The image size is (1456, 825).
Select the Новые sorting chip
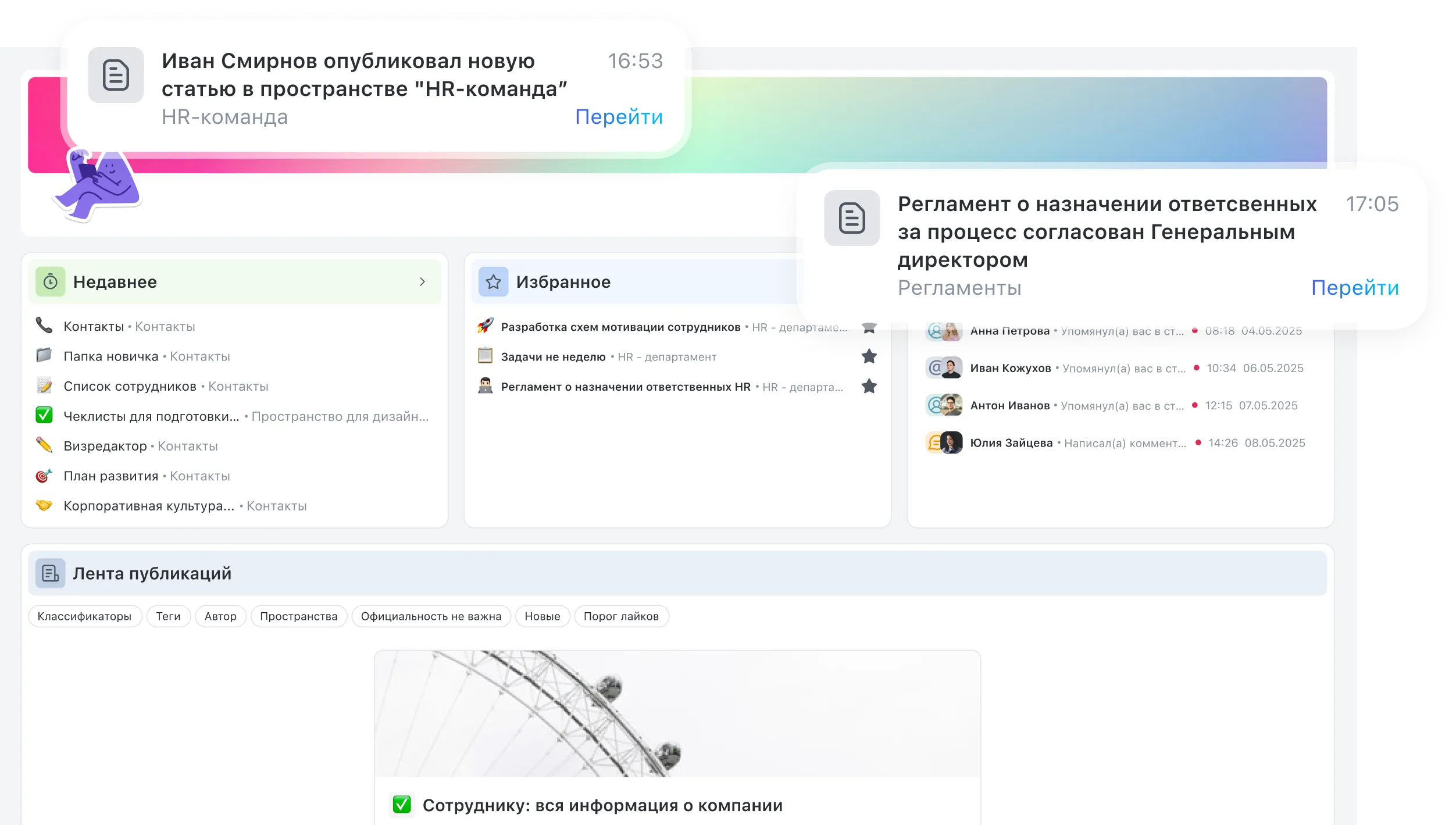click(542, 616)
